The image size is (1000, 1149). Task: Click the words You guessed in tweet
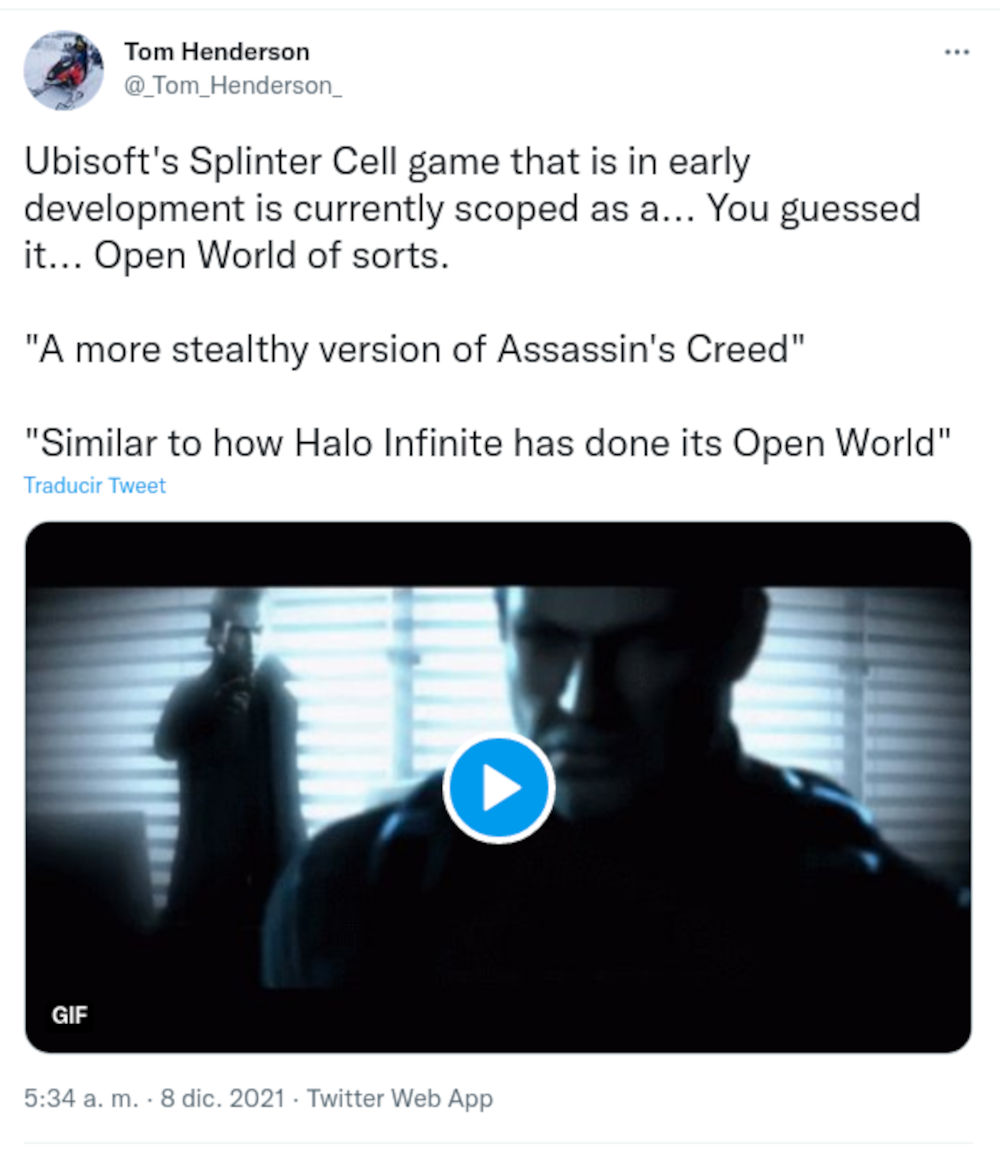pos(813,208)
